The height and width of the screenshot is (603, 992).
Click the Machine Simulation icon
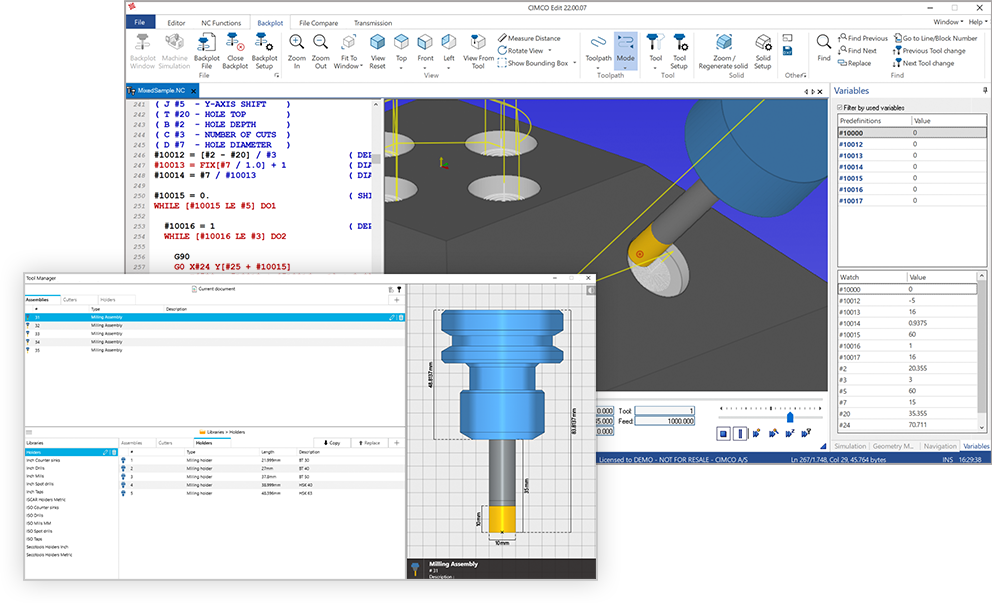pyautogui.click(x=174, y=42)
